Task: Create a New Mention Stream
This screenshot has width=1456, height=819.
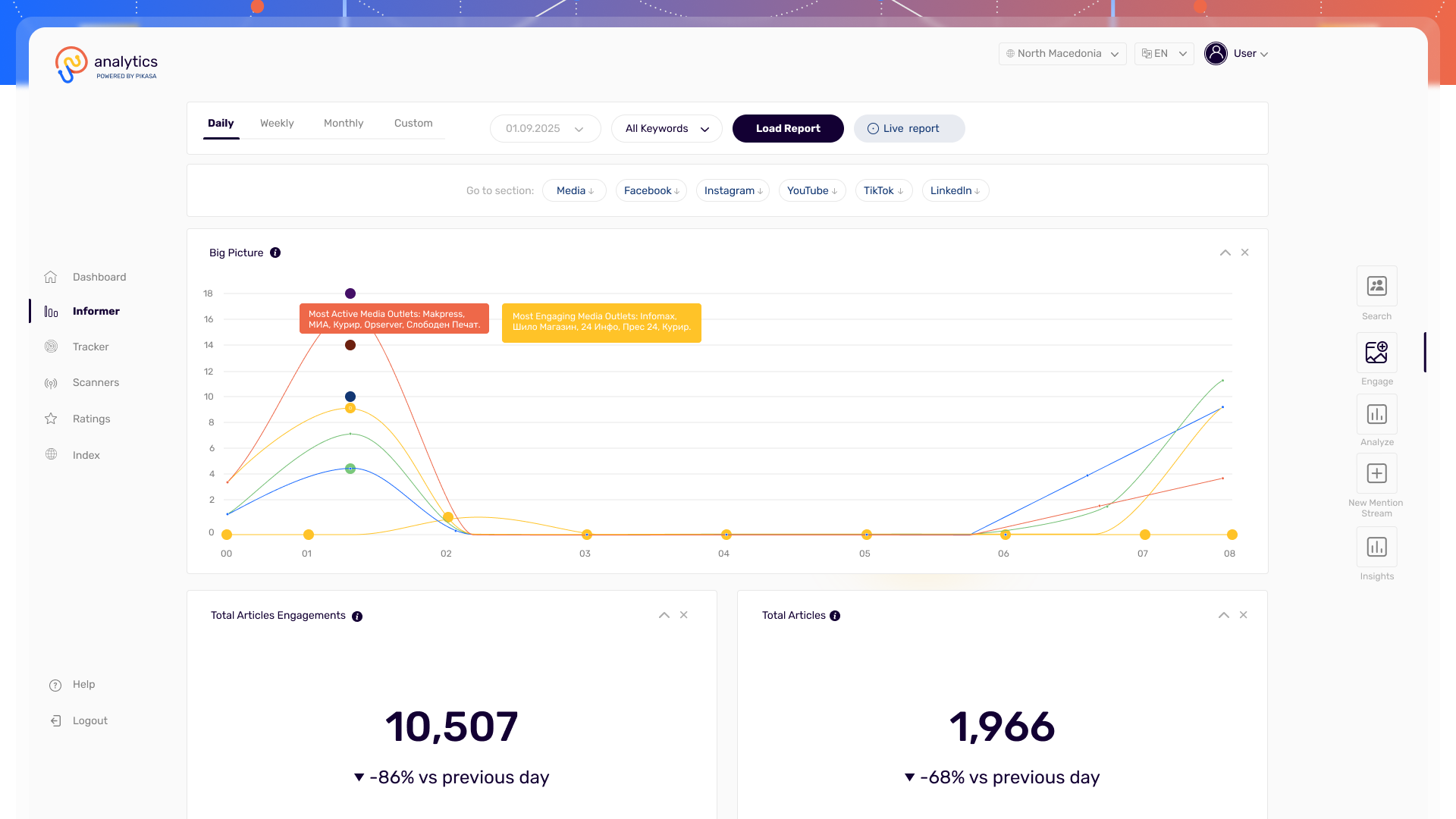Action: pyautogui.click(x=1376, y=473)
